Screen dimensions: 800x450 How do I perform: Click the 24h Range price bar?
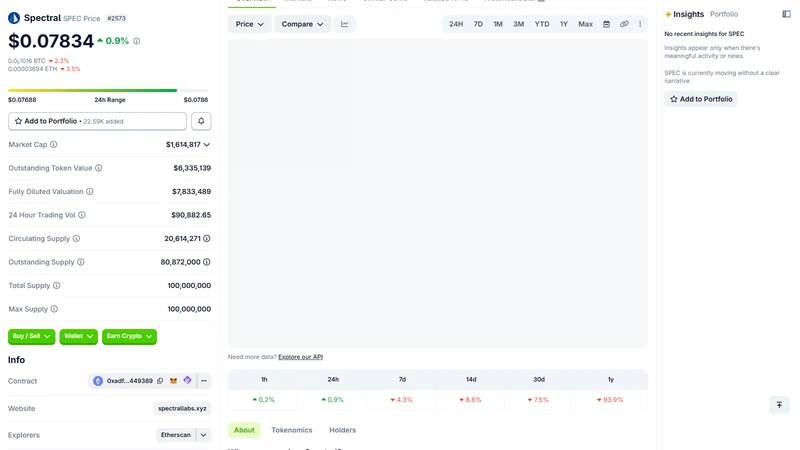[108, 90]
